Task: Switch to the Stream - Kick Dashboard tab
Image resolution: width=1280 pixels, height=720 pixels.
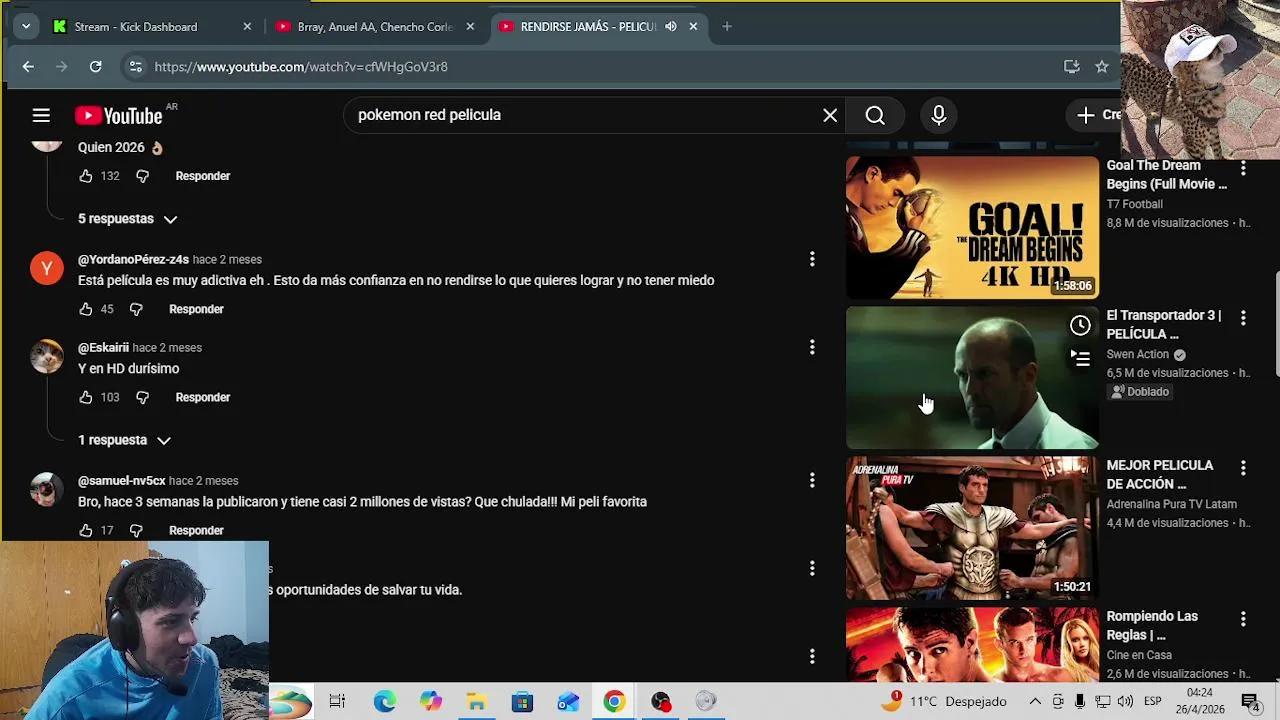Action: click(153, 27)
